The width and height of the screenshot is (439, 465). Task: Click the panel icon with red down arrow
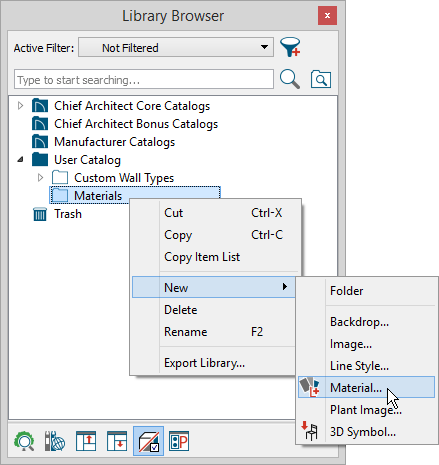click(117, 441)
